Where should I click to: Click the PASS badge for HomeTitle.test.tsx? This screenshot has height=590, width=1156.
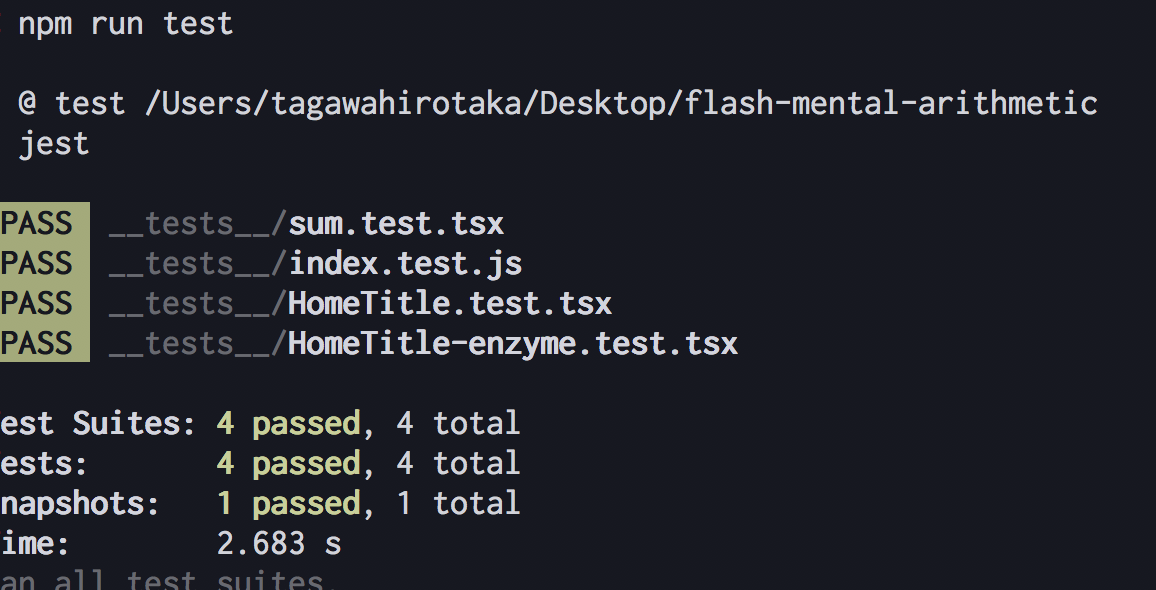coord(44,302)
